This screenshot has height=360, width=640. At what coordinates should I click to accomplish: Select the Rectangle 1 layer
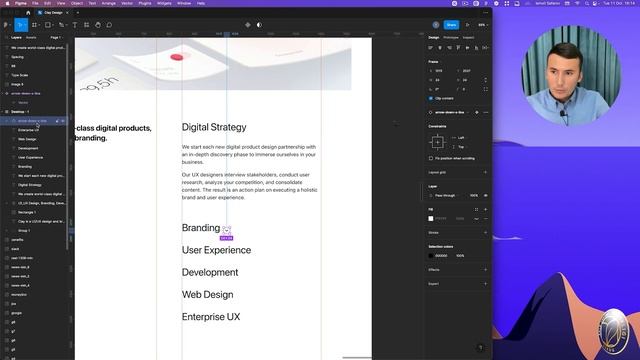(x=27, y=212)
